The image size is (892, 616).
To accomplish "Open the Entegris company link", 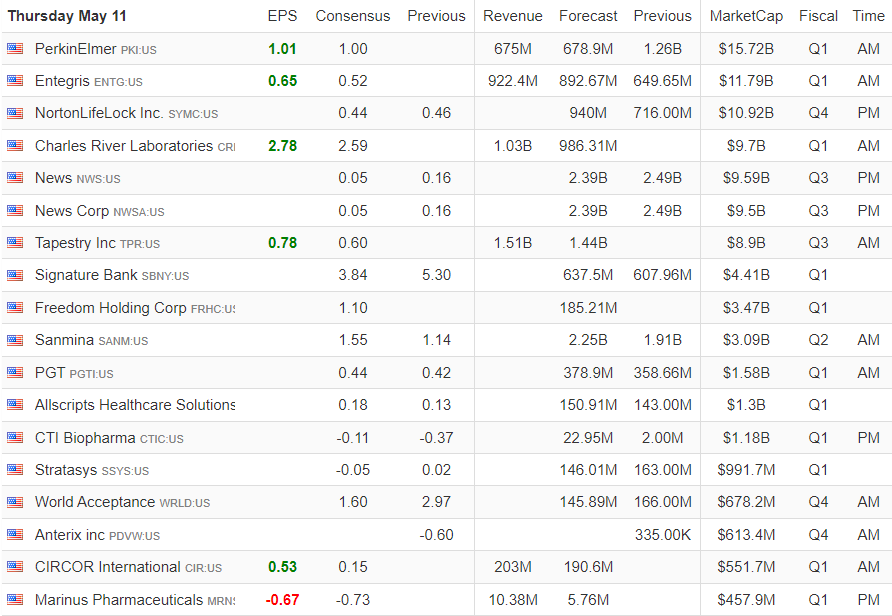I will (89, 81).
